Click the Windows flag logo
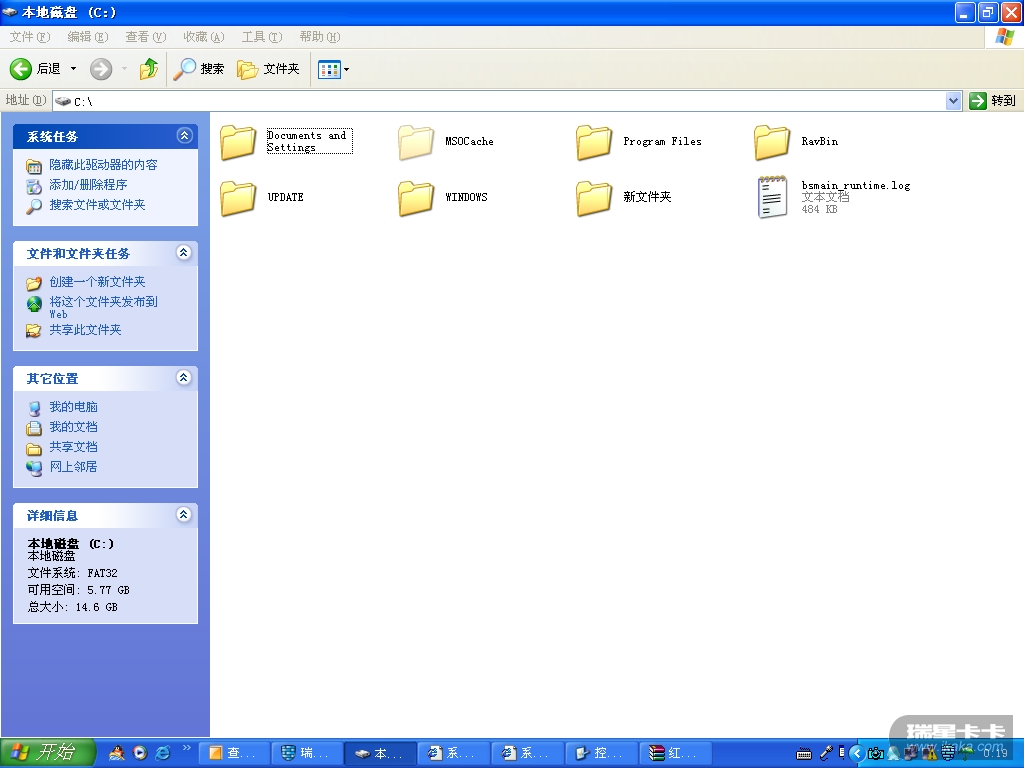1024x768 pixels. 1004,37
